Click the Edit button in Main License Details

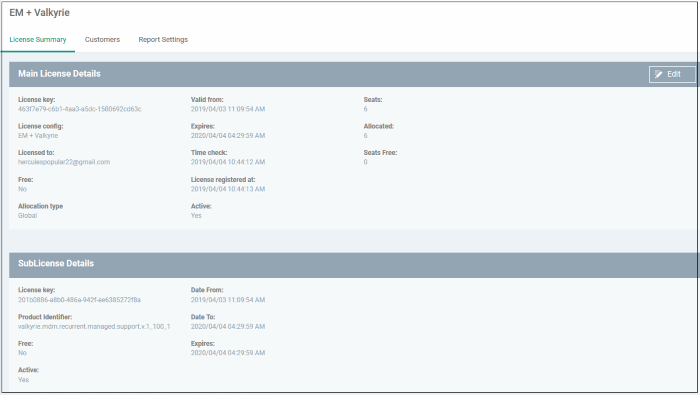coord(672,74)
